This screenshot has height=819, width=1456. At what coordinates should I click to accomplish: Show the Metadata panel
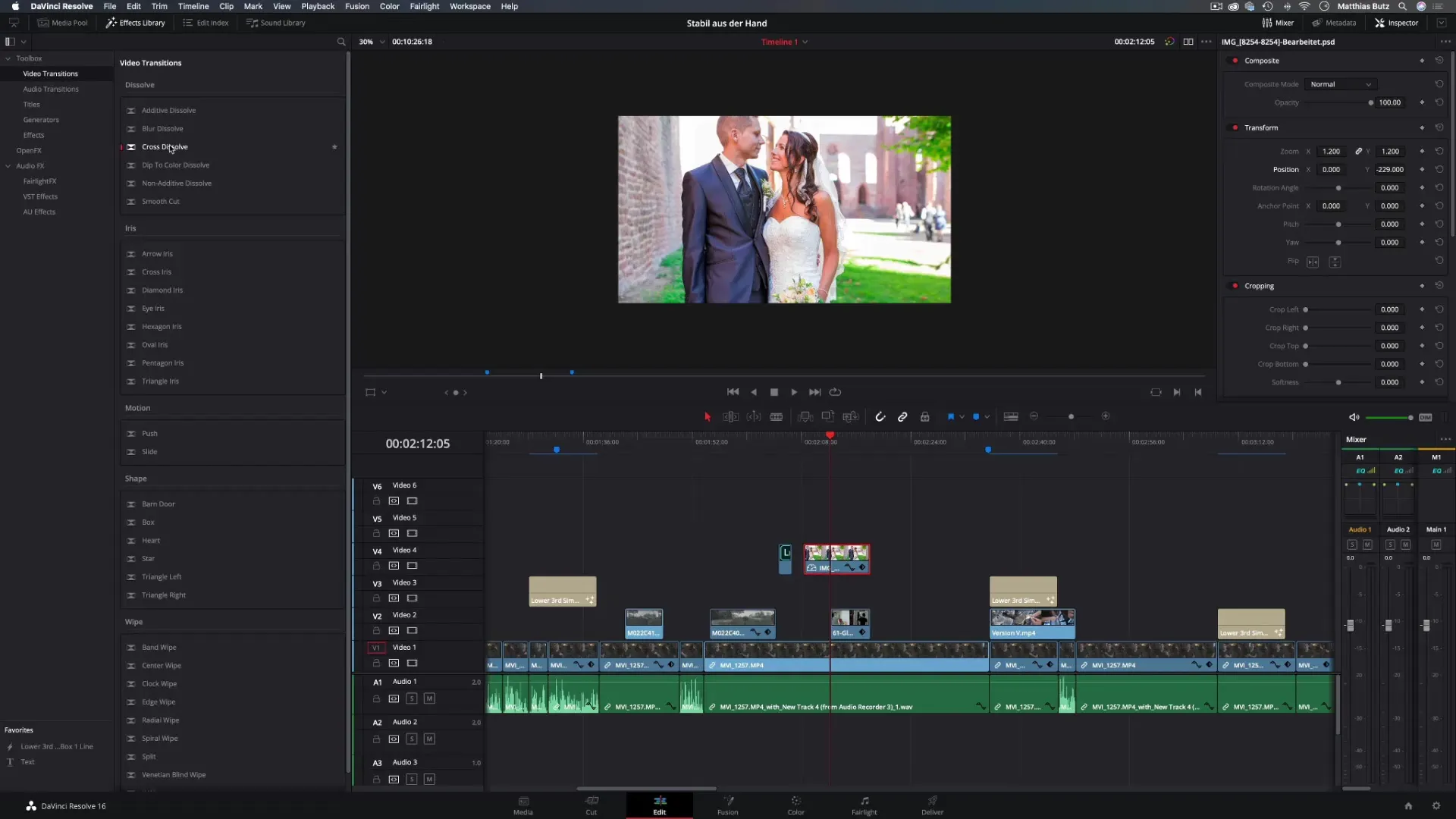tap(1334, 23)
